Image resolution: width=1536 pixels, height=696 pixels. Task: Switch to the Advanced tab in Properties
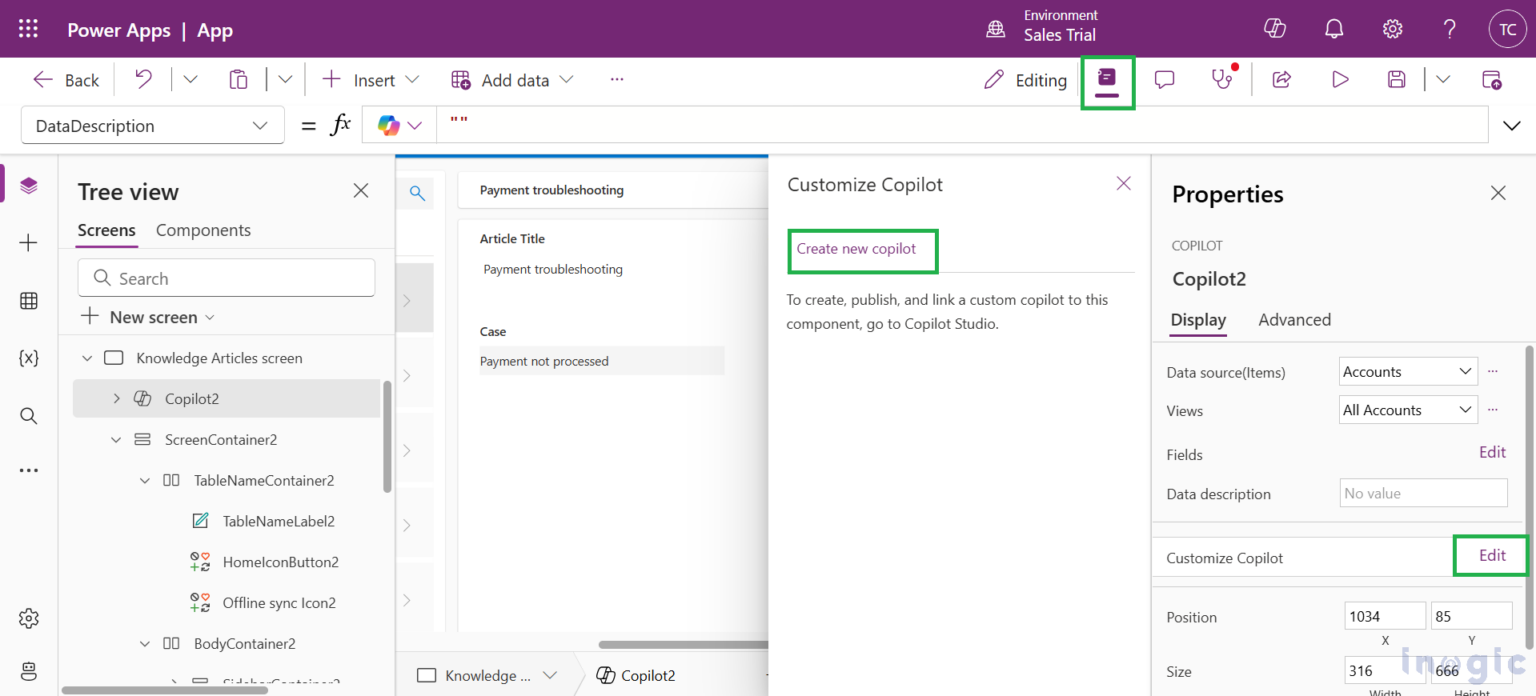click(1294, 320)
